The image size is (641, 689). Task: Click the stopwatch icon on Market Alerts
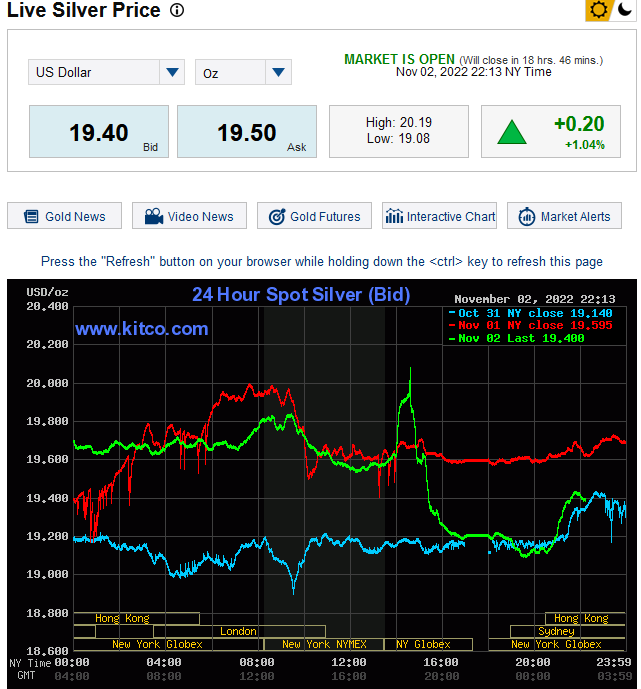527,217
